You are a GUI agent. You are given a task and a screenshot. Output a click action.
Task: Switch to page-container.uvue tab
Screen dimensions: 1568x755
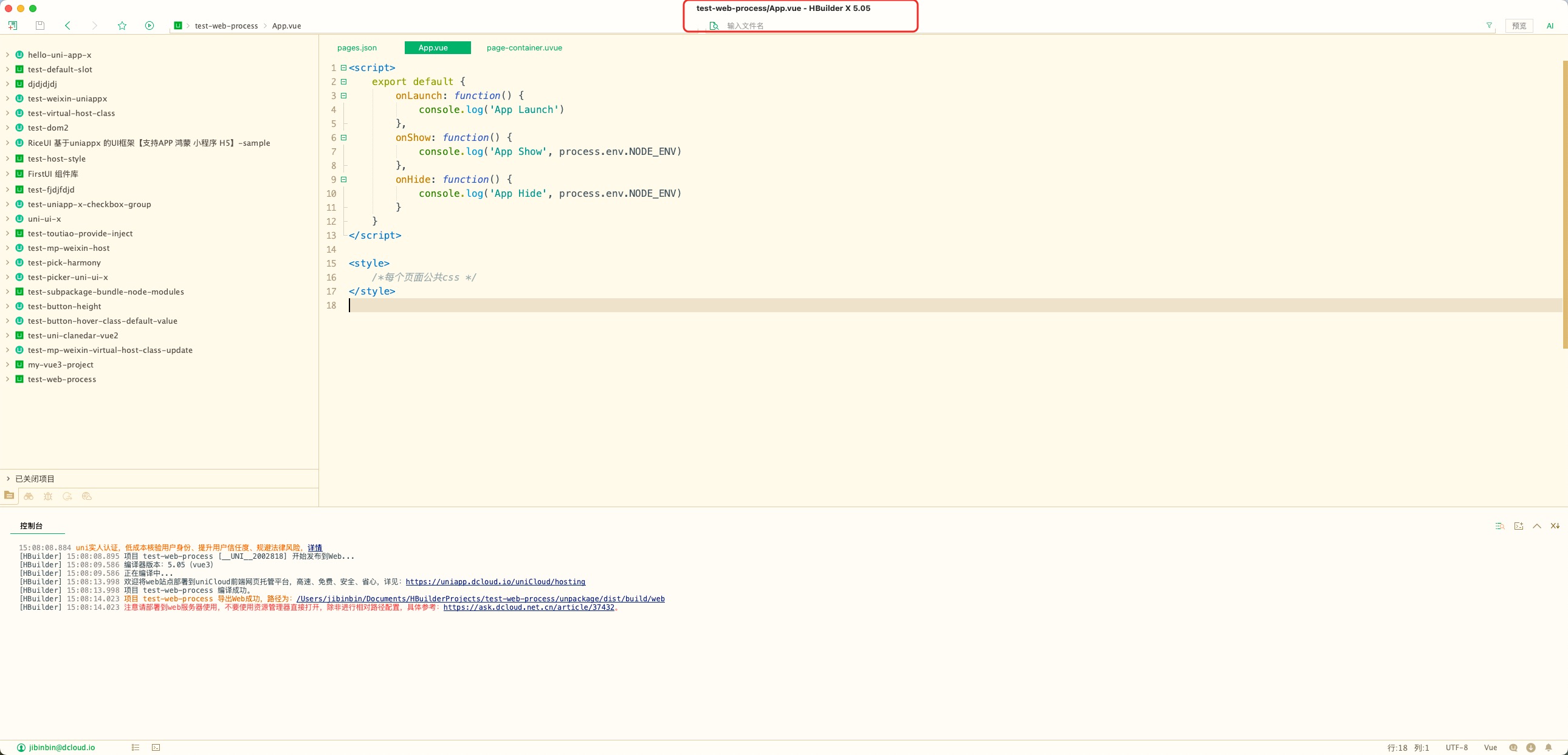coord(524,47)
